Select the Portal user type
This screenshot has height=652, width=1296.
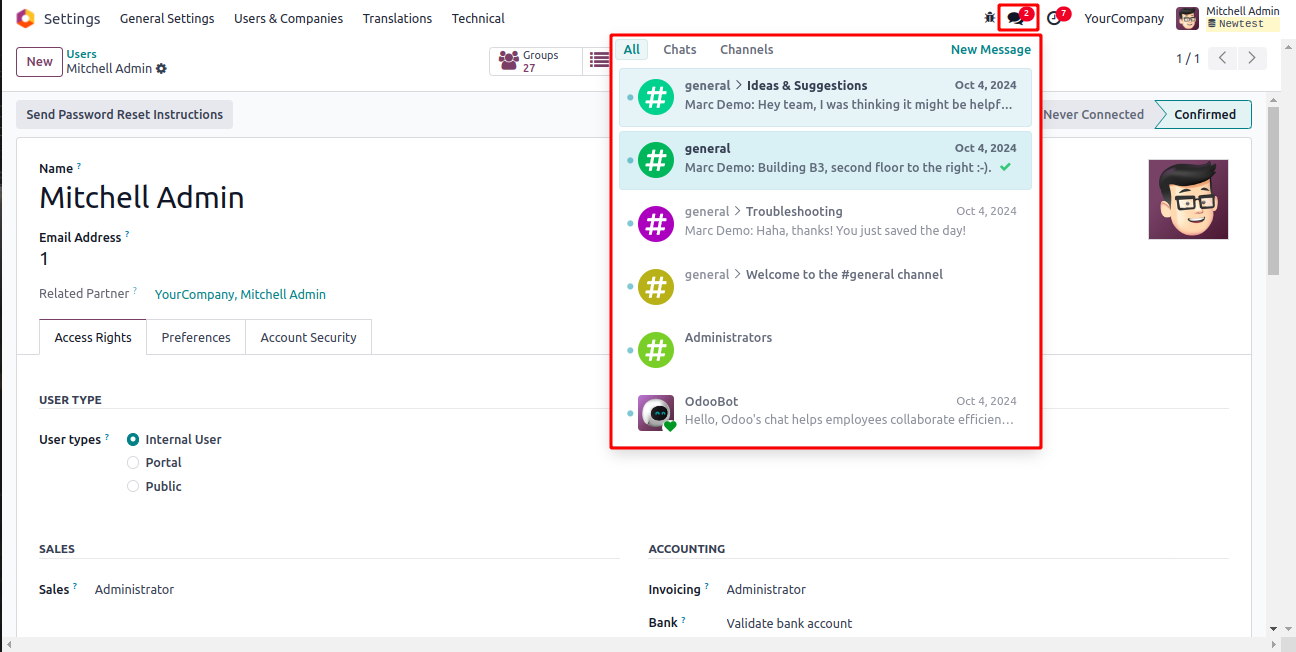tap(133, 463)
